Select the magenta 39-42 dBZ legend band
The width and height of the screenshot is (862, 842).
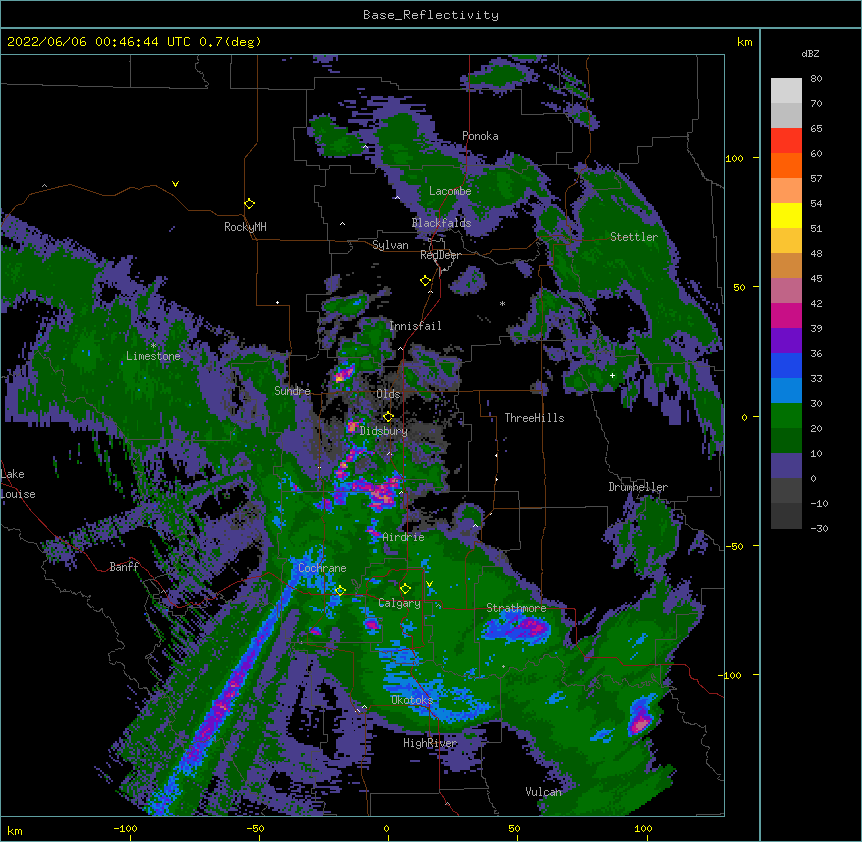(x=786, y=315)
